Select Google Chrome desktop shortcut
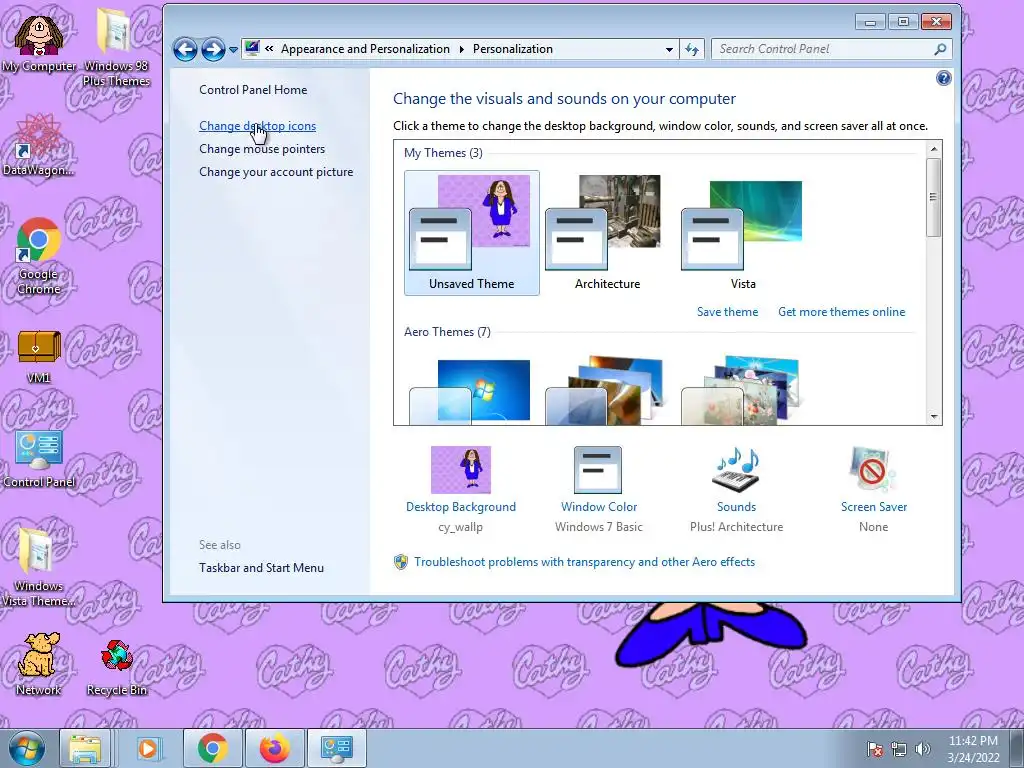The width and height of the screenshot is (1024, 768). coord(39,256)
